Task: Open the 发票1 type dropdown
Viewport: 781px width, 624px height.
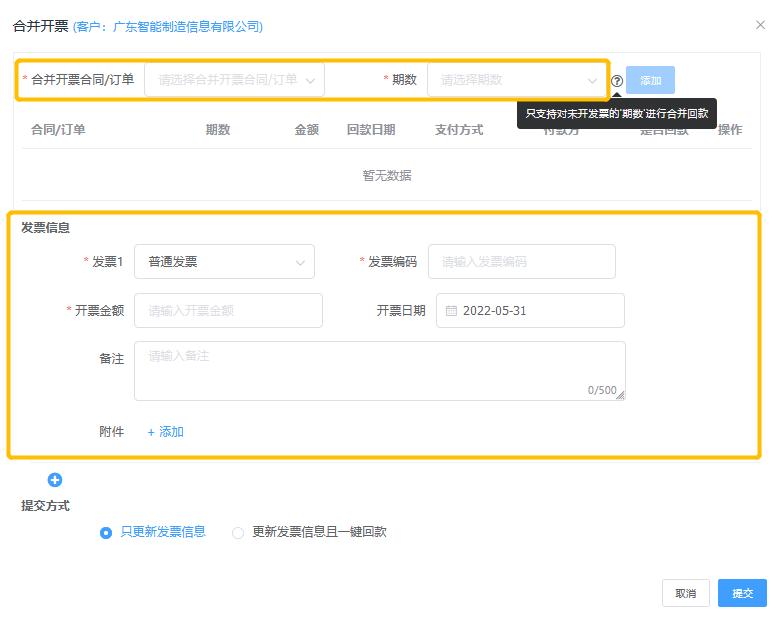Action: point(224,261)
